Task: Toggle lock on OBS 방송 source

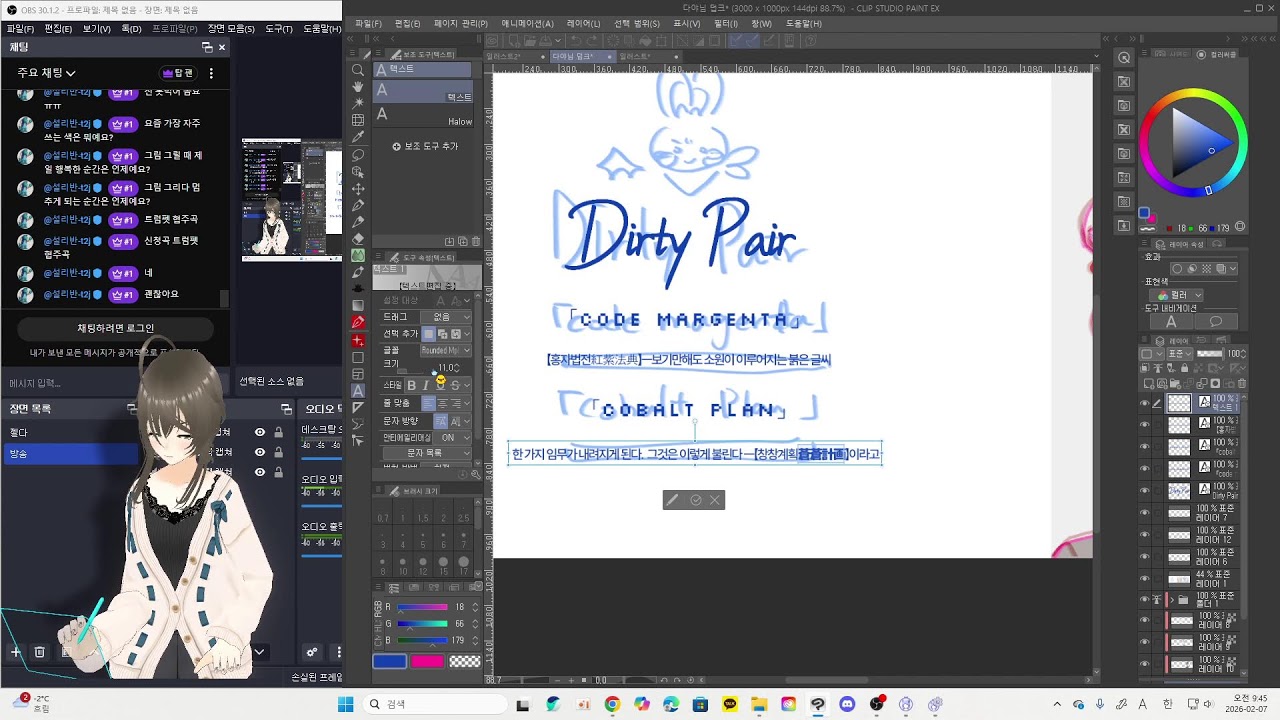Action: pos(278,453)
